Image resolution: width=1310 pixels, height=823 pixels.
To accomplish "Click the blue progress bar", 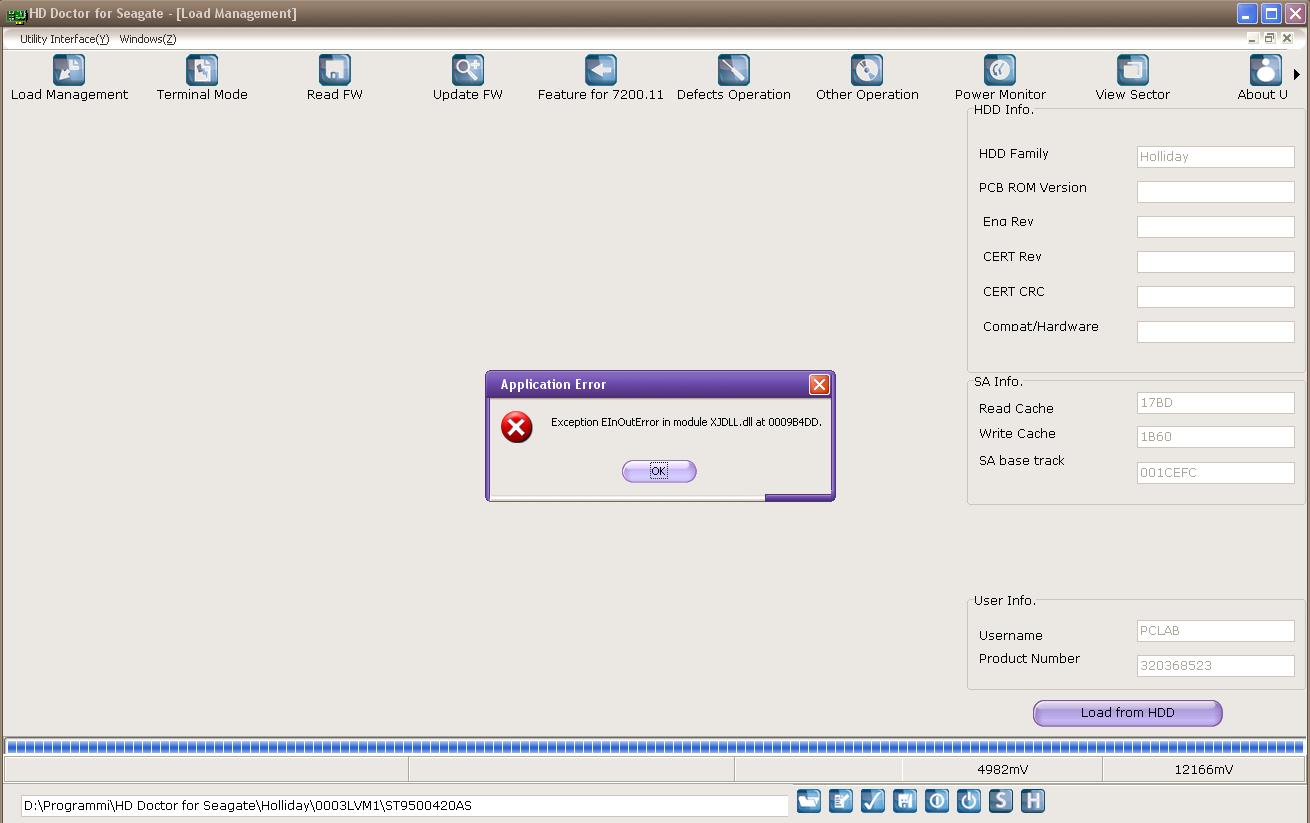I will tap(655, 746).
